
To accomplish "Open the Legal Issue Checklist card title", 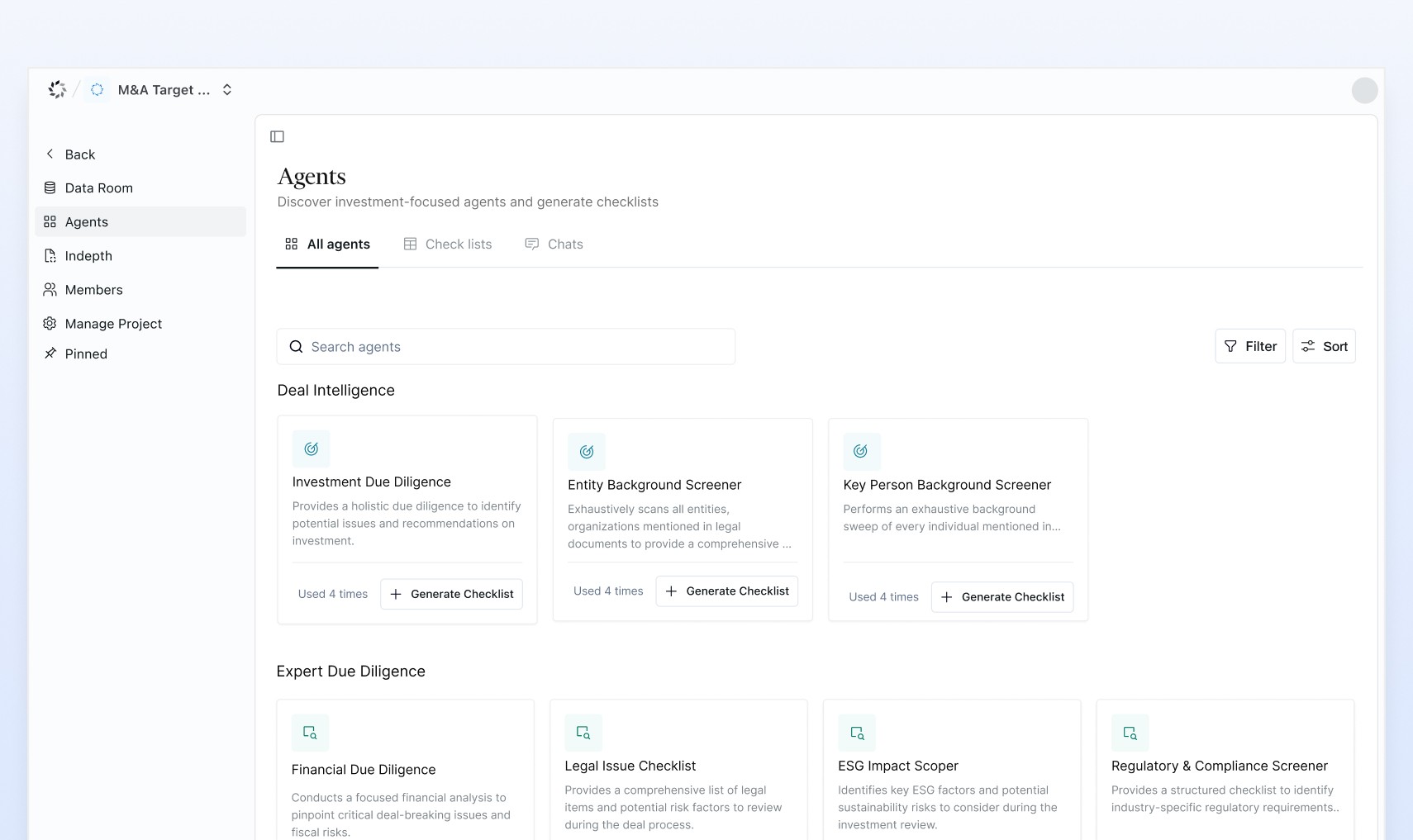I will click(x=630, y=766).
